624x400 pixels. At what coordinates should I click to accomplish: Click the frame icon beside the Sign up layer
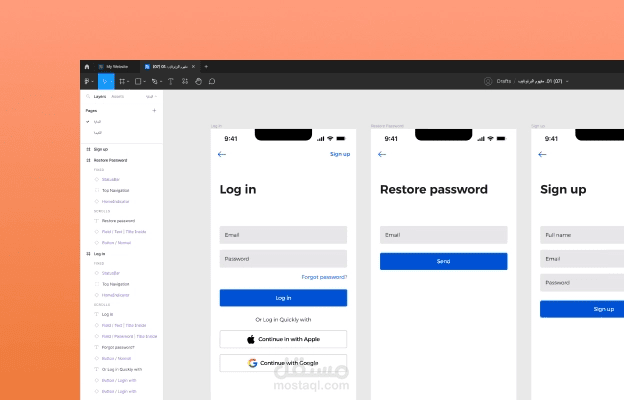(88, 149)
